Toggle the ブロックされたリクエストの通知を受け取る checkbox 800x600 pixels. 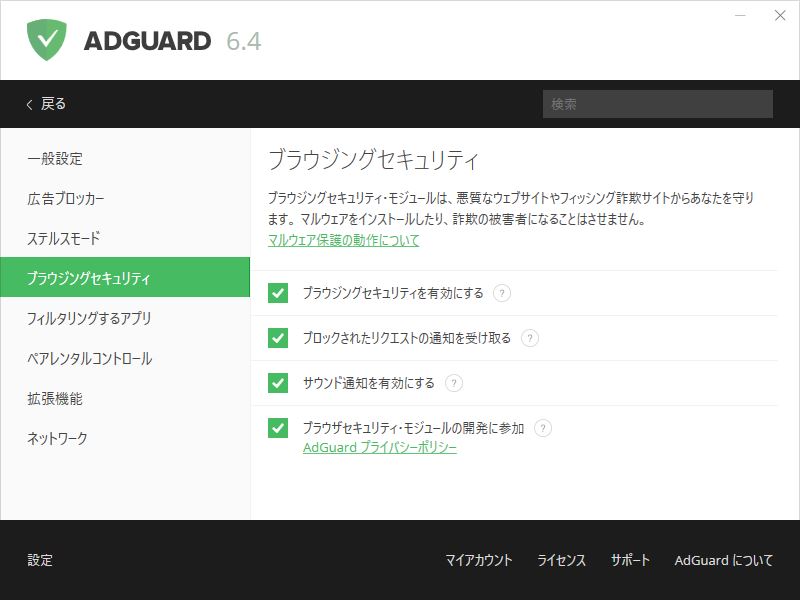click(278, 338)
